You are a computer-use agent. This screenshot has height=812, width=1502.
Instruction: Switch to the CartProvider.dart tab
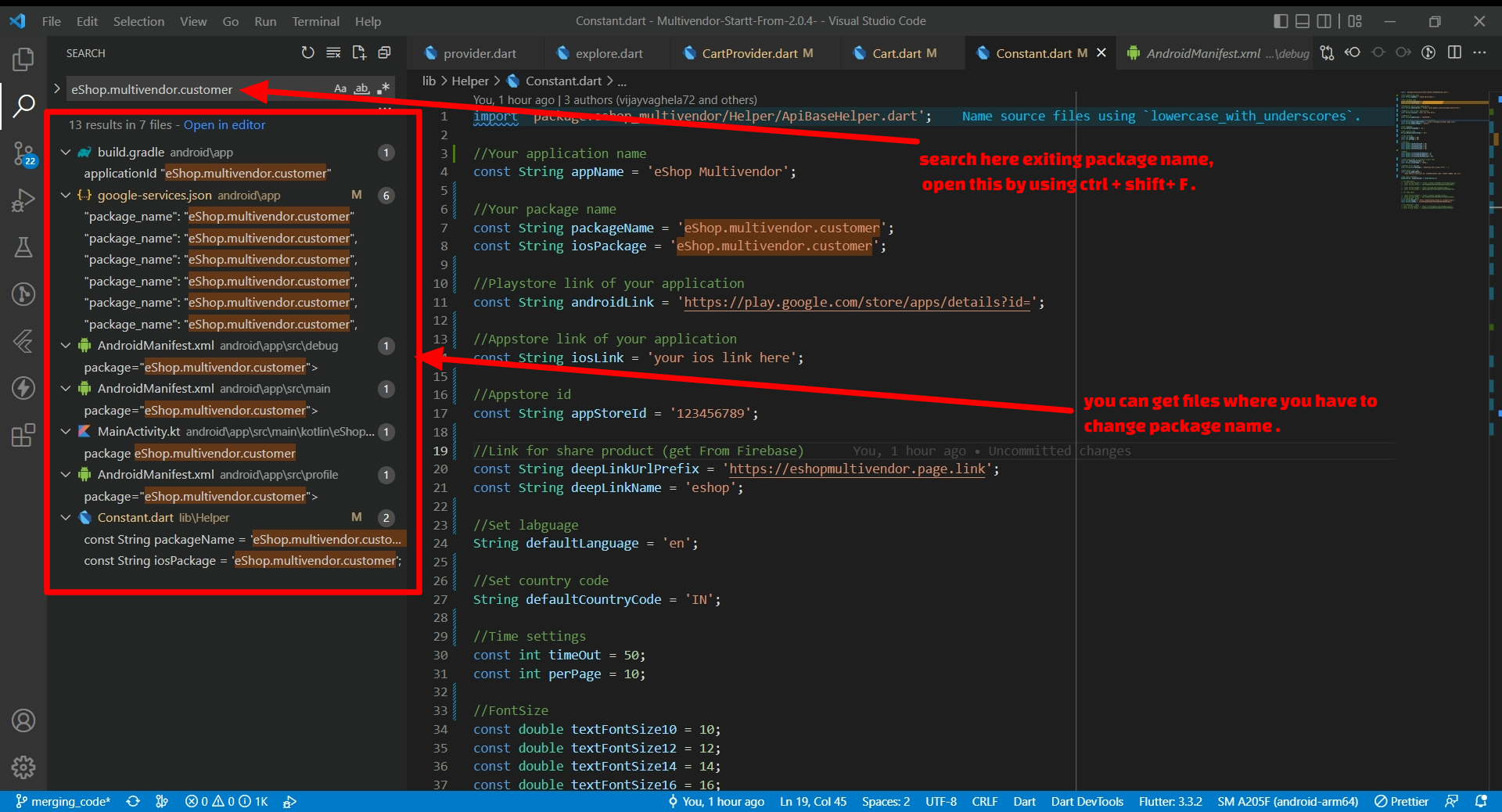coord(749,53)
